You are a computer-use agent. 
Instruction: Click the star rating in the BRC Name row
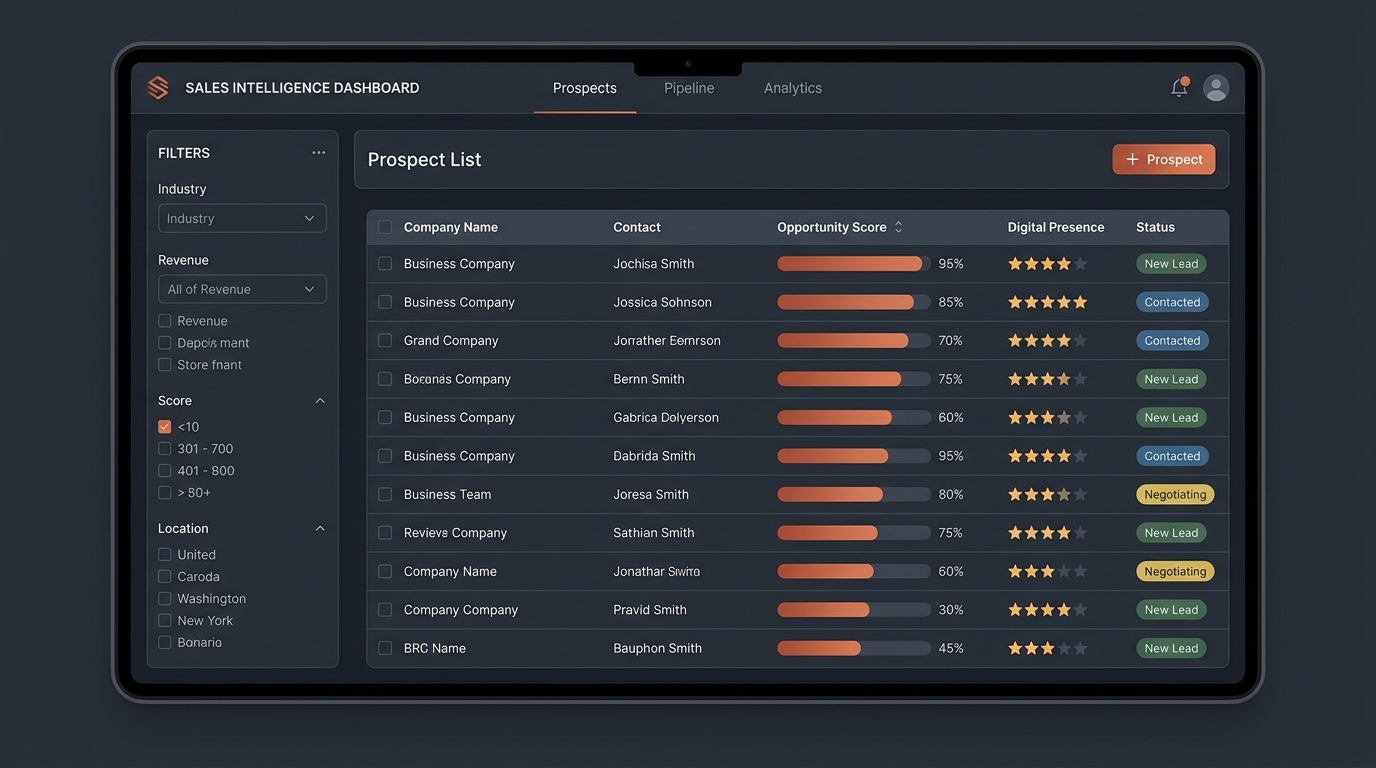1047,648
